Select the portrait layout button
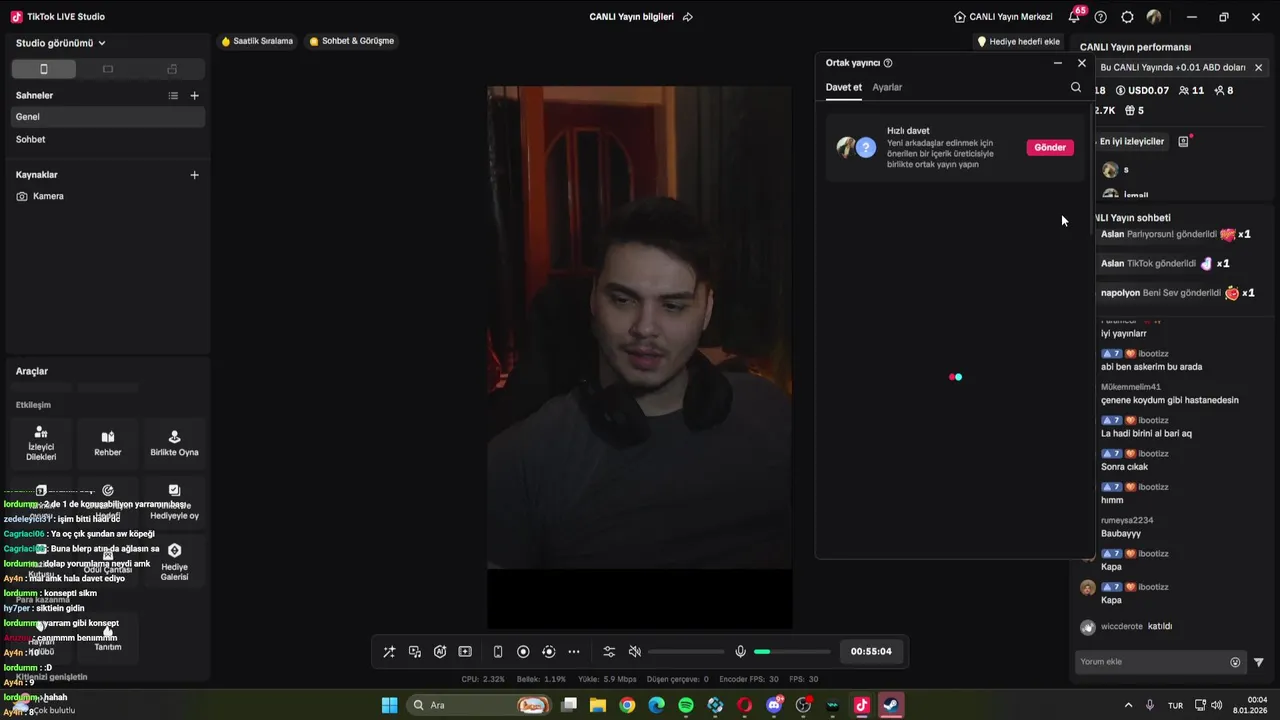1280x720 pixels. tap(43, 69)
